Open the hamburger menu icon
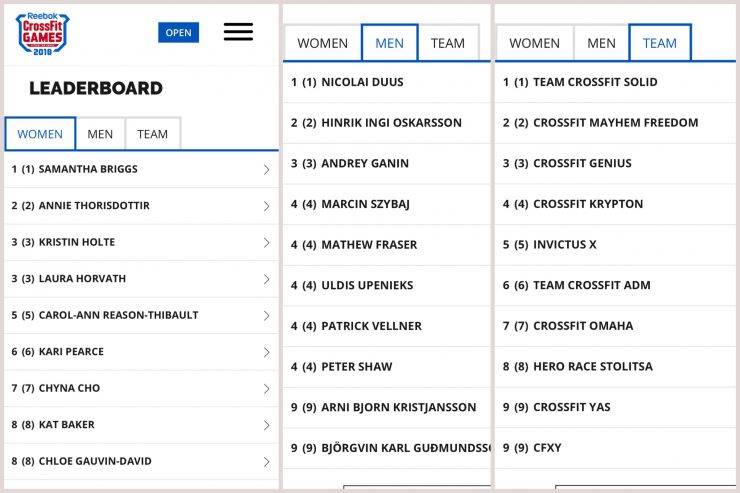Screen dimensions: 740x493 pyautogui.click(x=238, y=32)
